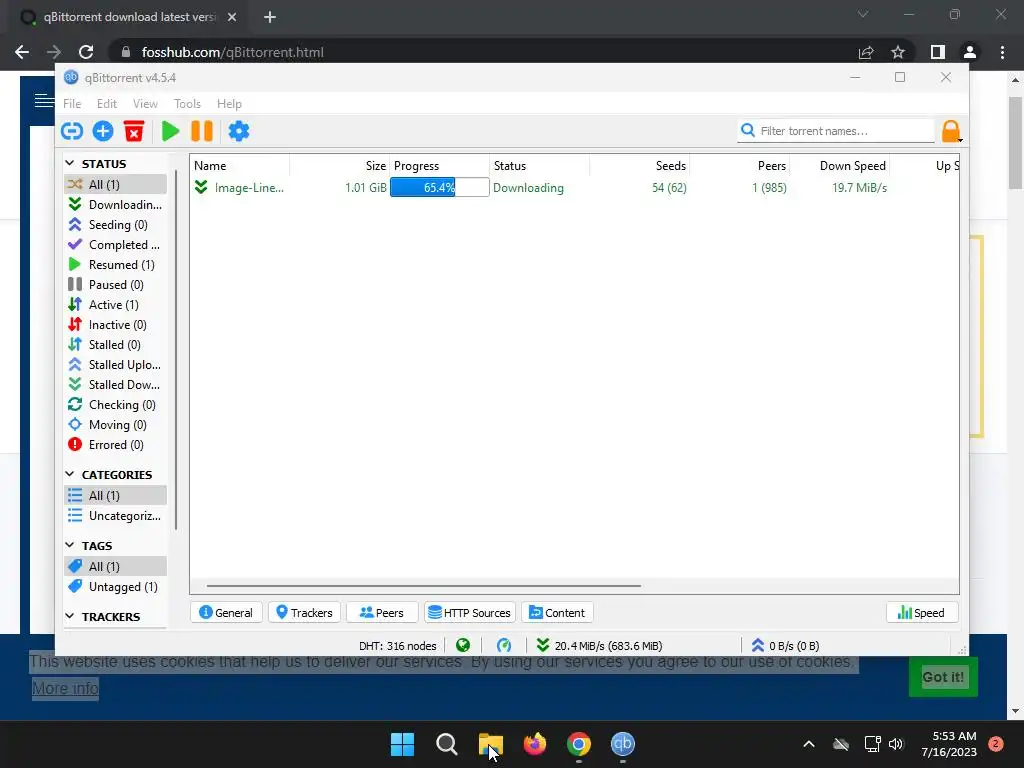Screen dimensions: 1024x768
Task: Select the Uncategorized category
Action: point(116,516)
